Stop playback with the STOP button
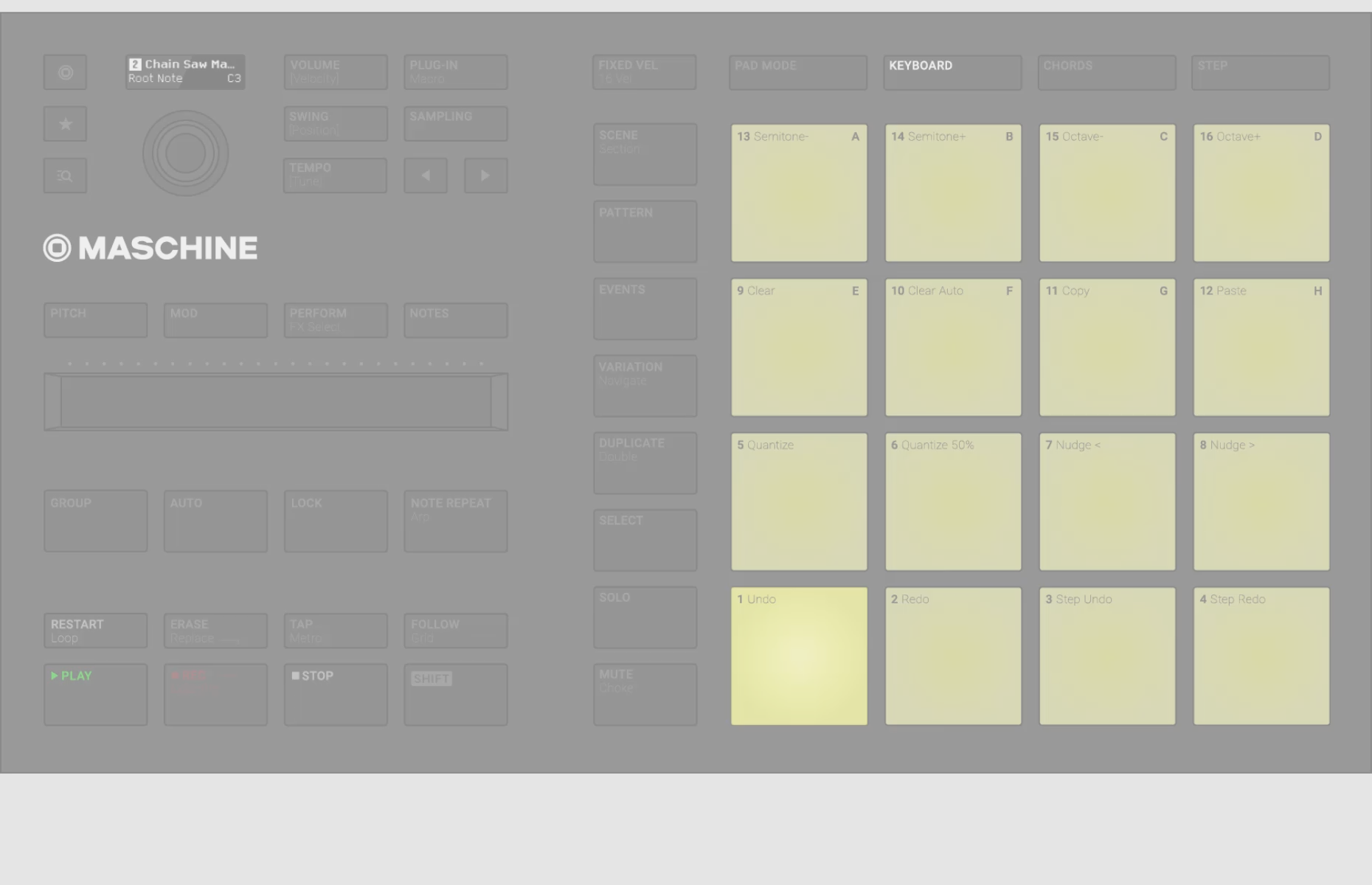Screen dimensions: 1372x885 (x=336, y=695)
